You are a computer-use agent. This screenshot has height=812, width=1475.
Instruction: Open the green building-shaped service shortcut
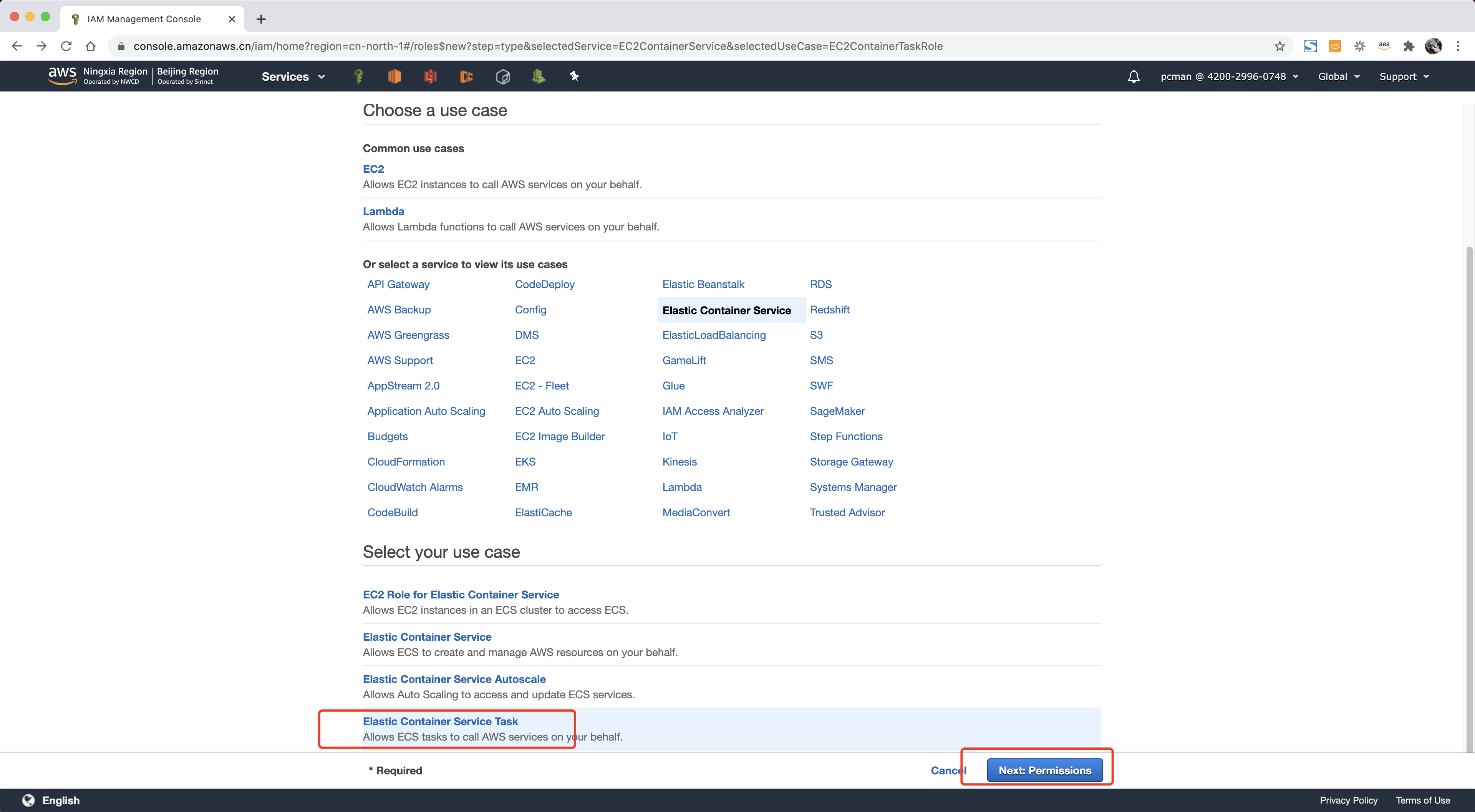[538, 76]
